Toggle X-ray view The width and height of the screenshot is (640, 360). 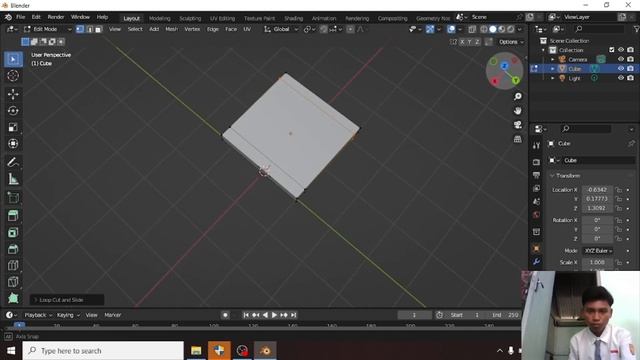[x=472, y=29]
